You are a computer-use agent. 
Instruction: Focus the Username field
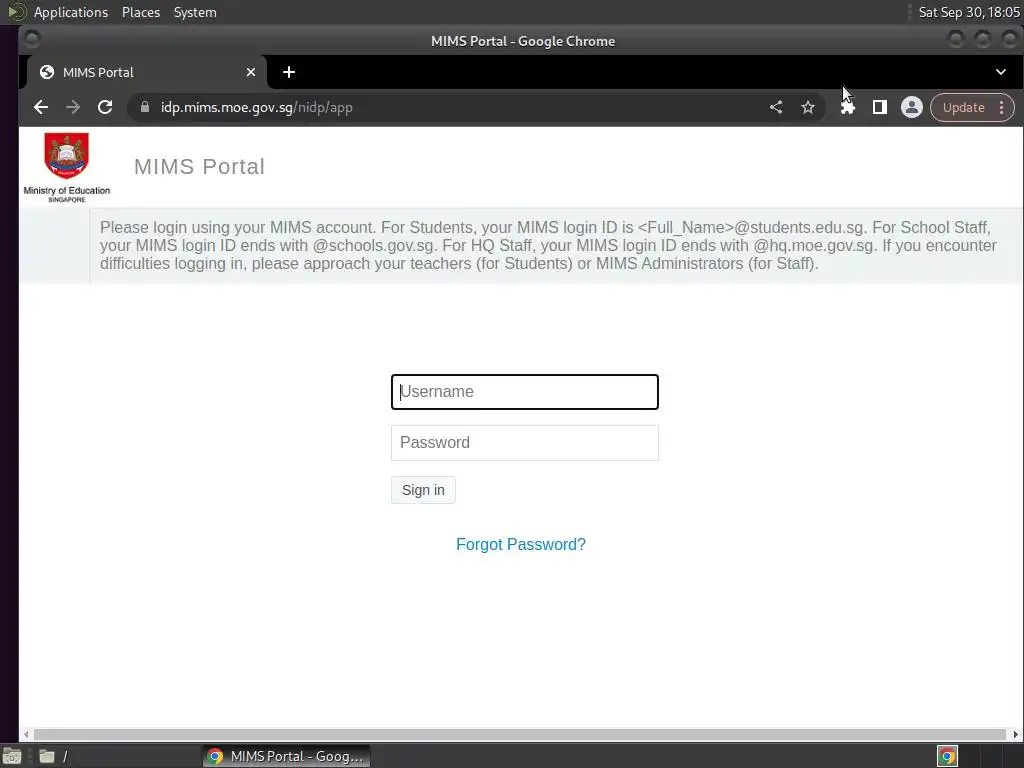tap(524, 392)
